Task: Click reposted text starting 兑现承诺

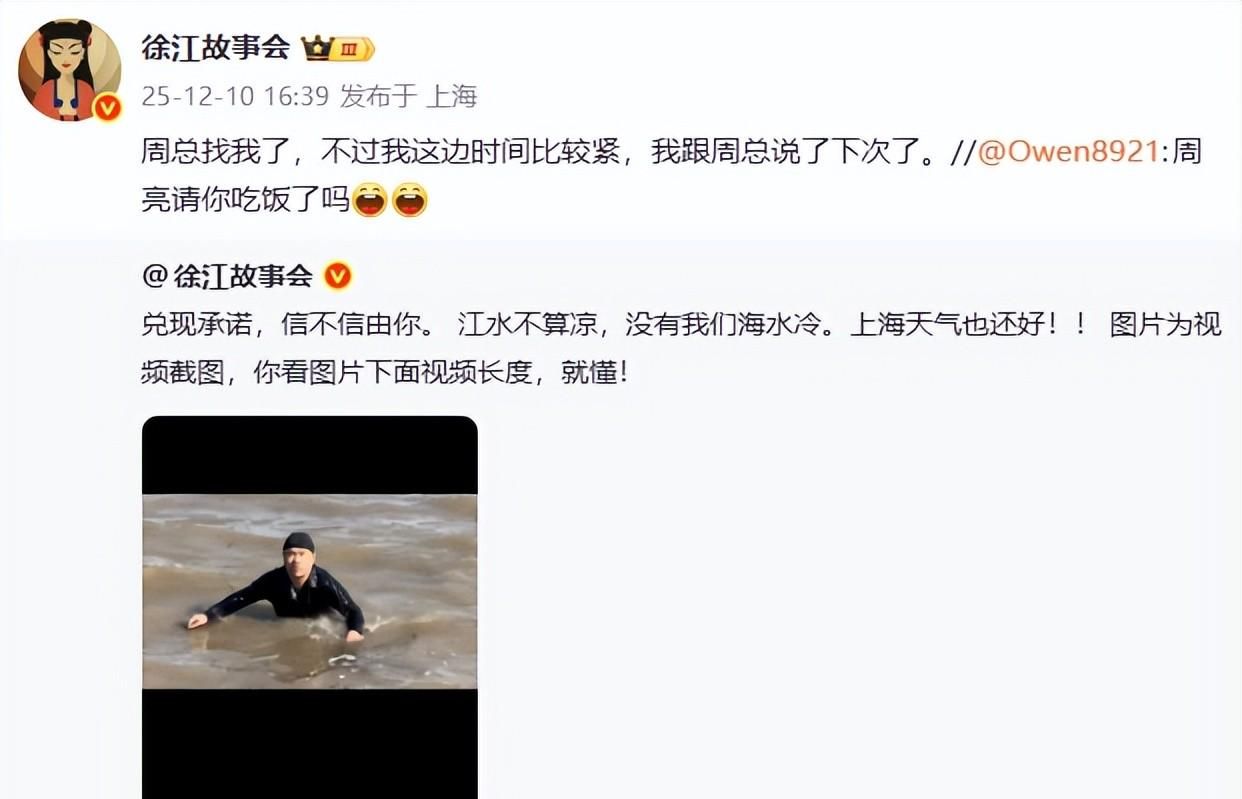Action: 682,349
